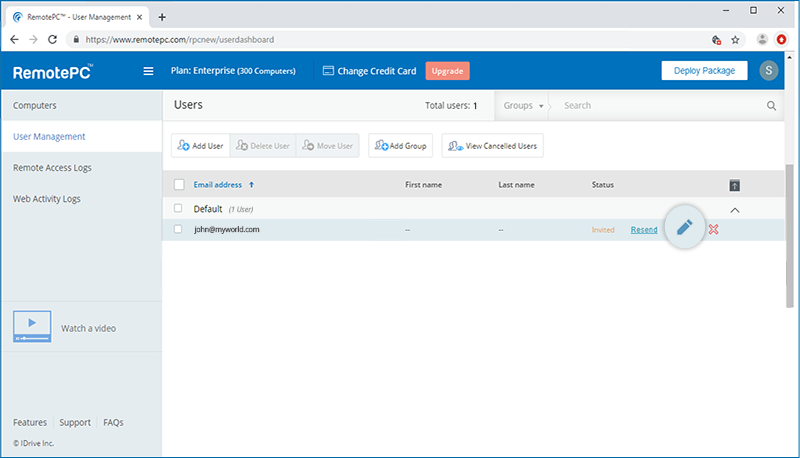Click the red X delete icon for john@myworld.com
Viewport: 800px width, 458px height.
click(713, 230)
